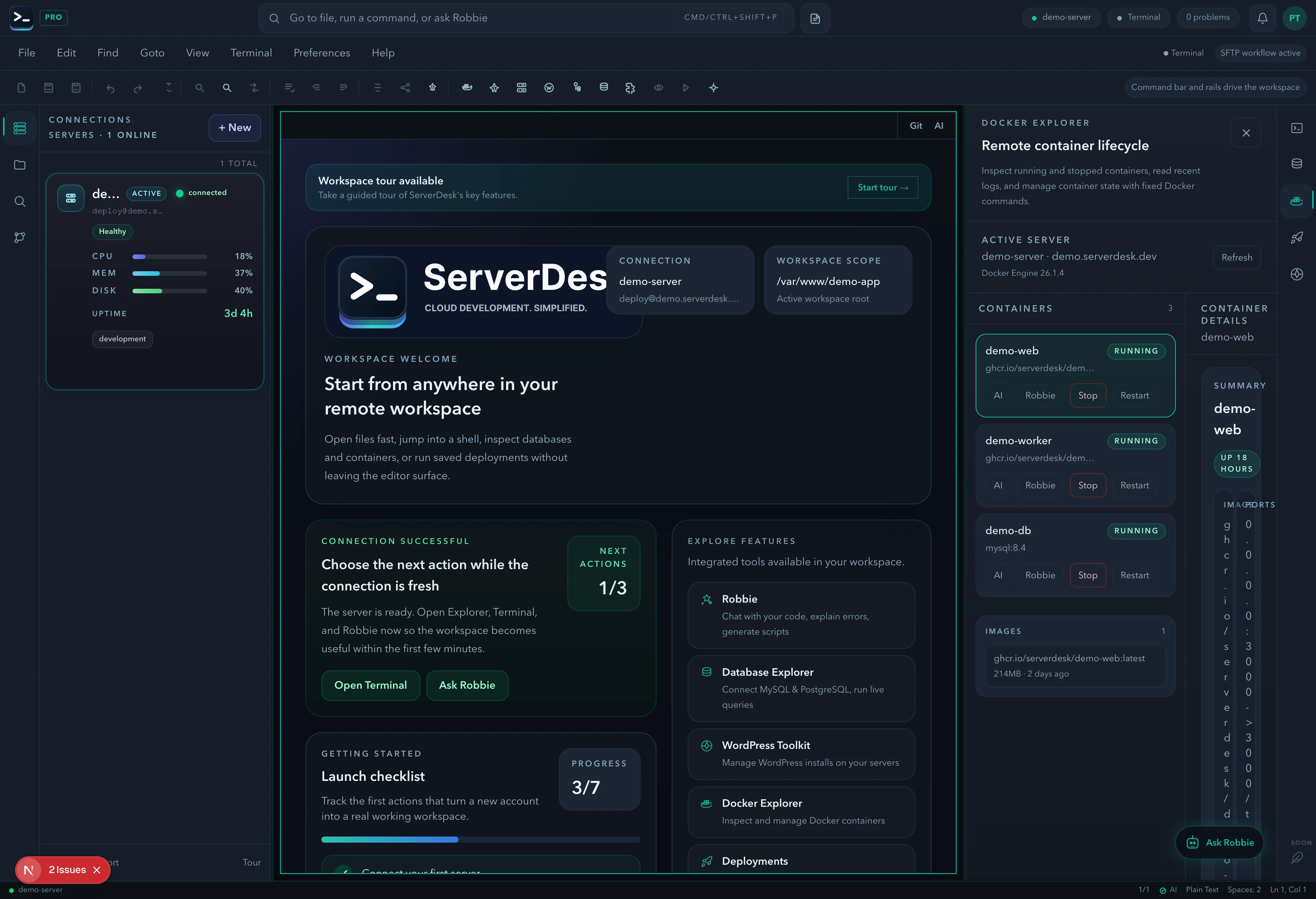
Task: Open the rocket Deployments icon in right rail
Action: click(x=1297, y=237)
